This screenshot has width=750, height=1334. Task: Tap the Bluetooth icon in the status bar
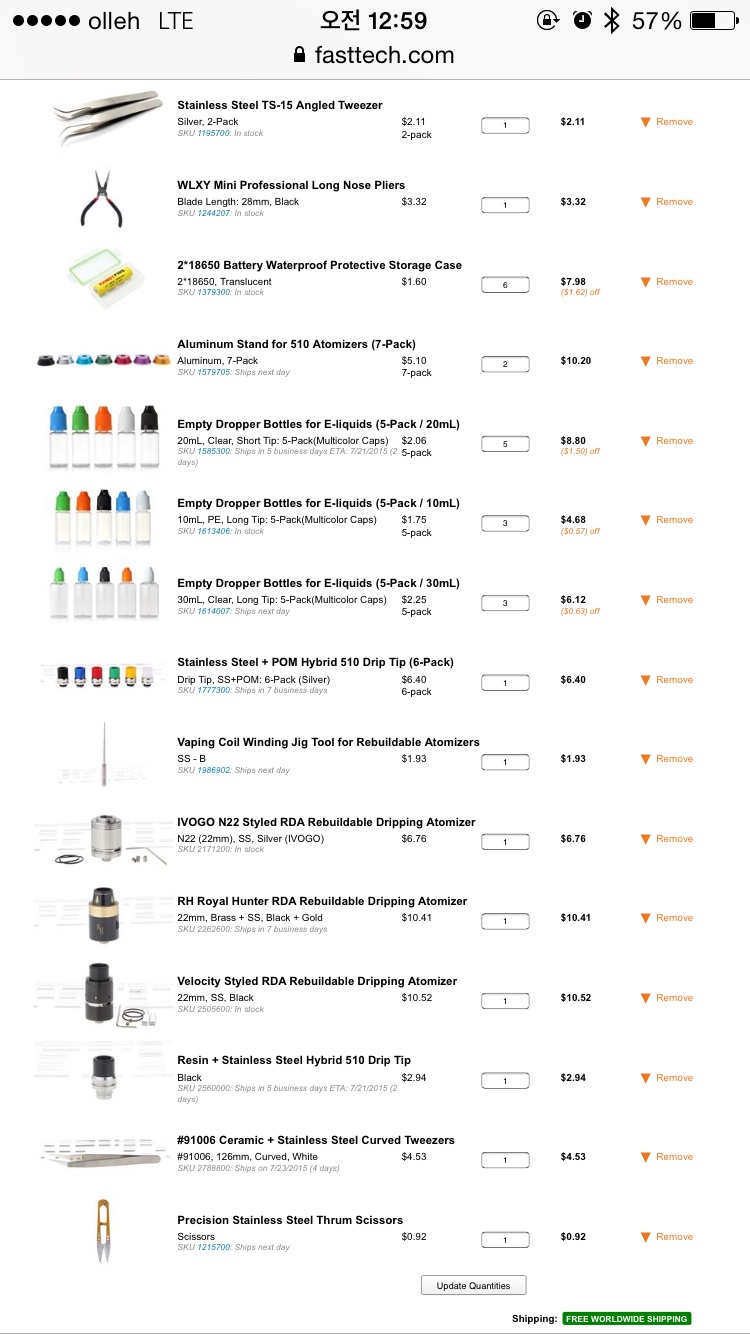coord(611,20)
